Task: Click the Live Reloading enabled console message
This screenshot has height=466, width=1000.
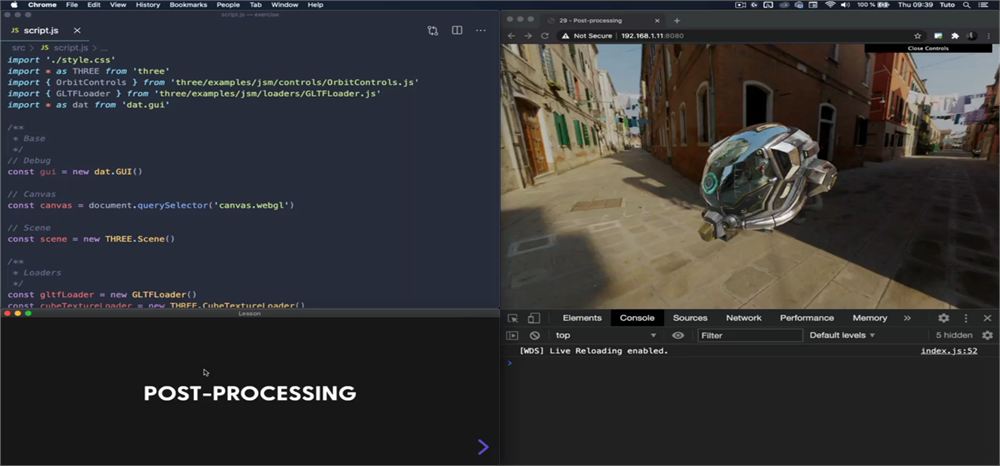Action: tap(594, 351)
